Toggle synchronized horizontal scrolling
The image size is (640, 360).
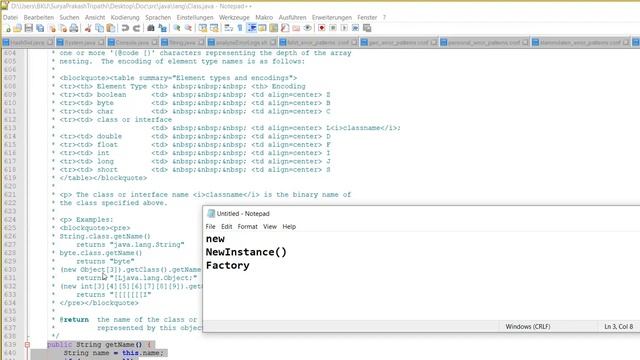point(214,28)
